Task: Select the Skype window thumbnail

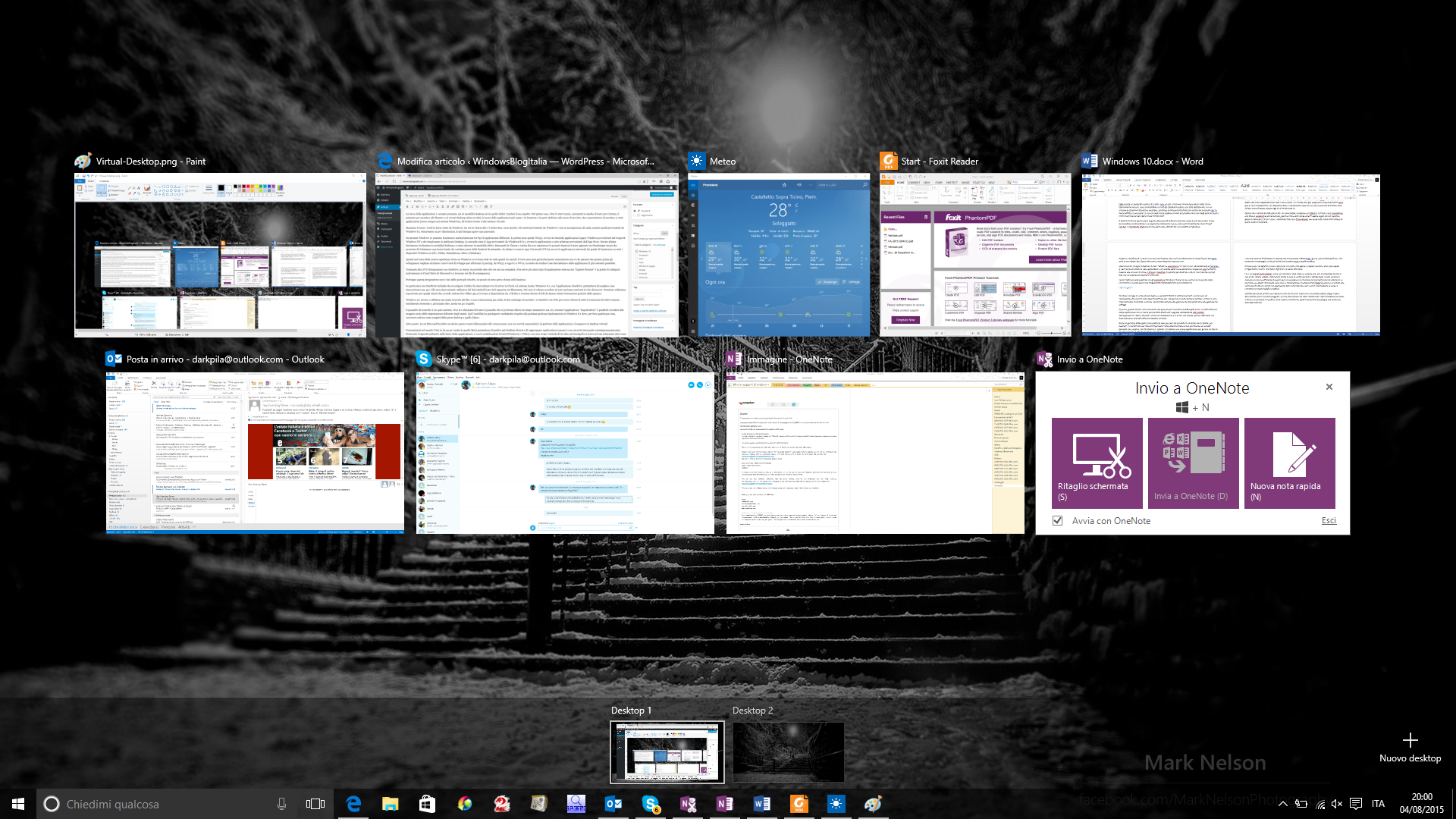Action: click(565, 453)
